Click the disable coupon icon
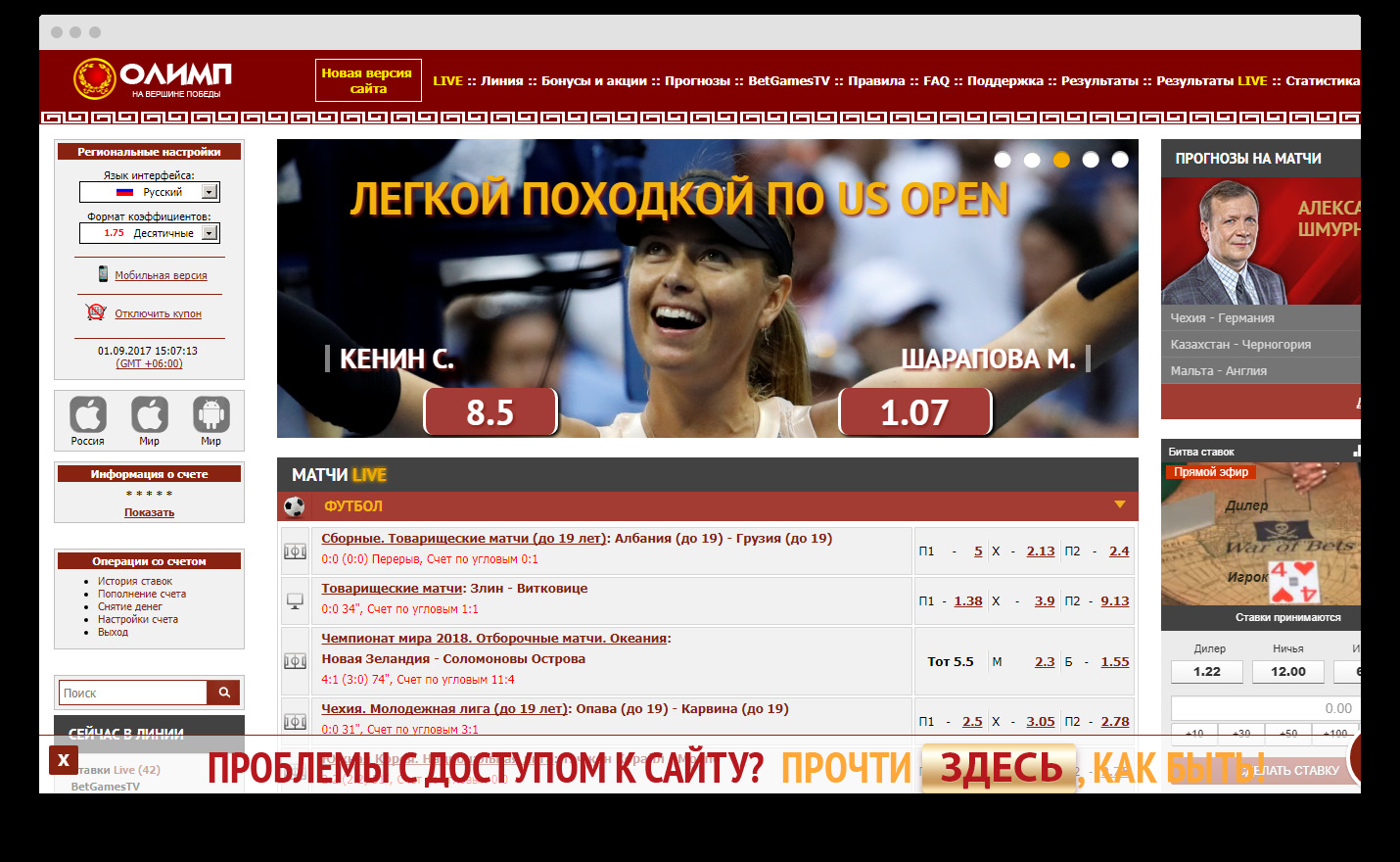The width and height of the screenshot is (1400, 862). tap(96, 312)
